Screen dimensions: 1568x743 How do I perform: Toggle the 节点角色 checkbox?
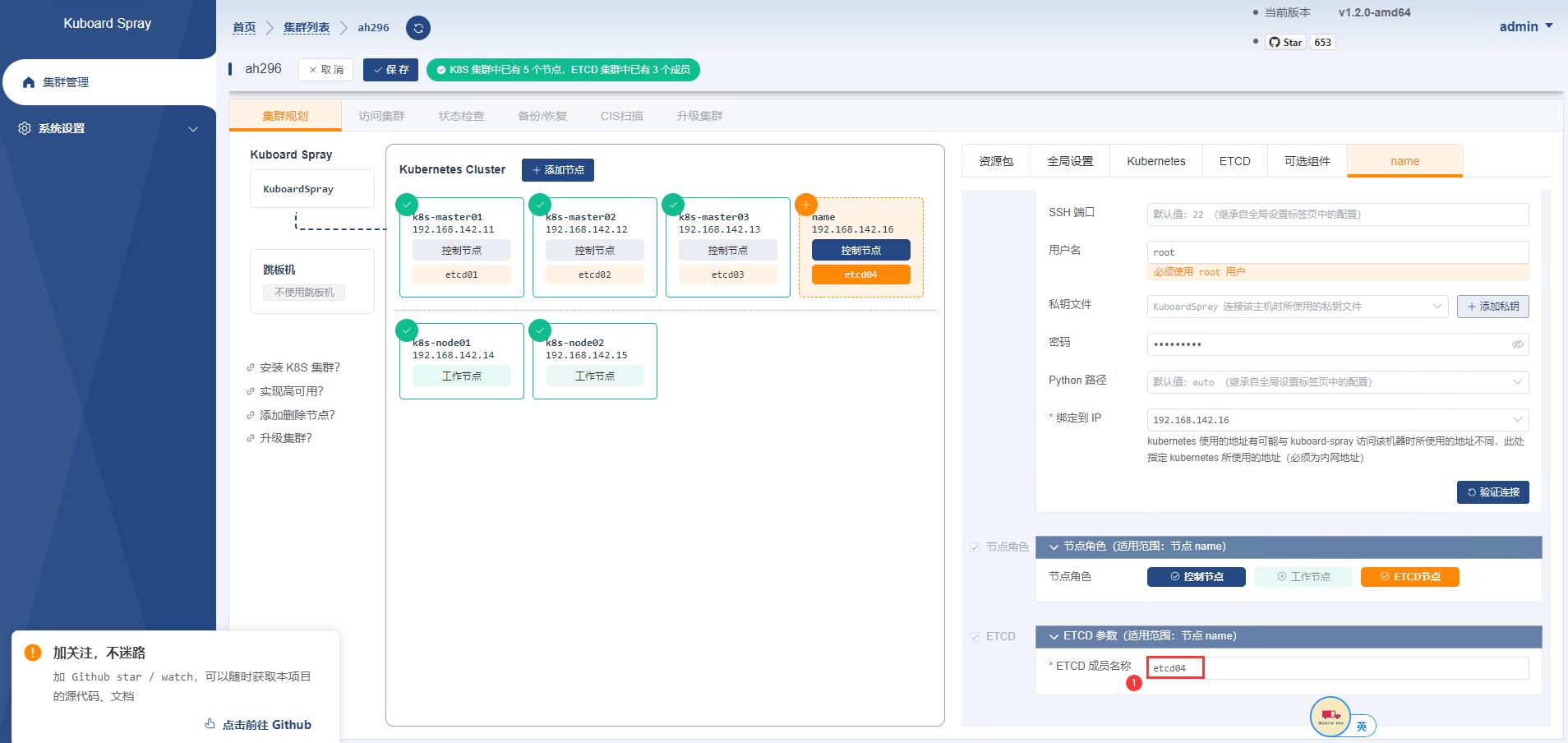pos(975,547)
